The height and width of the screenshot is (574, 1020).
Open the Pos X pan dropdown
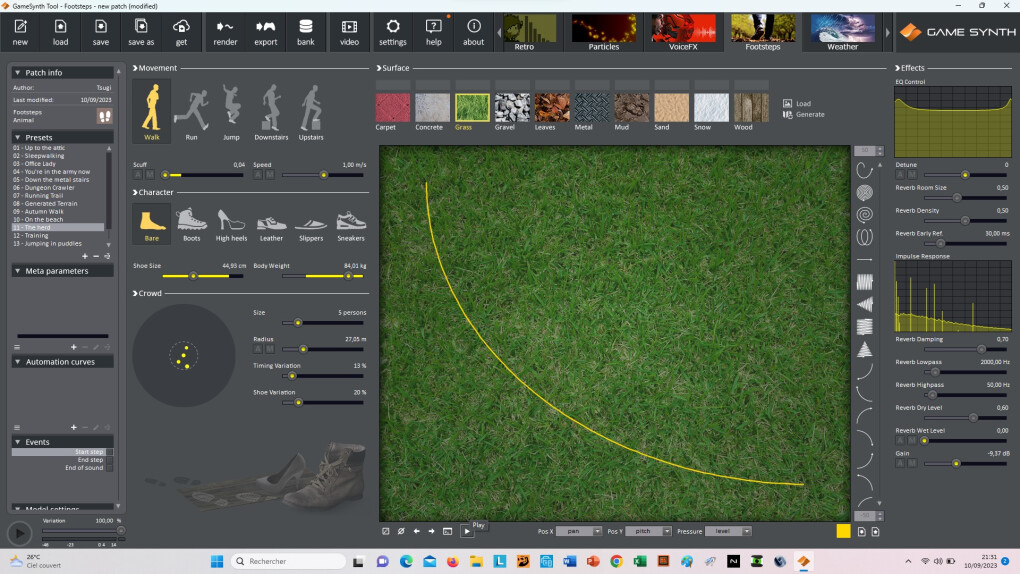[x=579, y=531]
